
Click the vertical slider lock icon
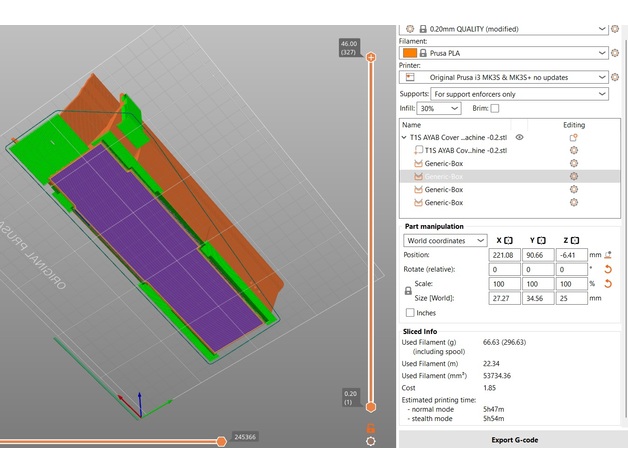click(371, 427)
